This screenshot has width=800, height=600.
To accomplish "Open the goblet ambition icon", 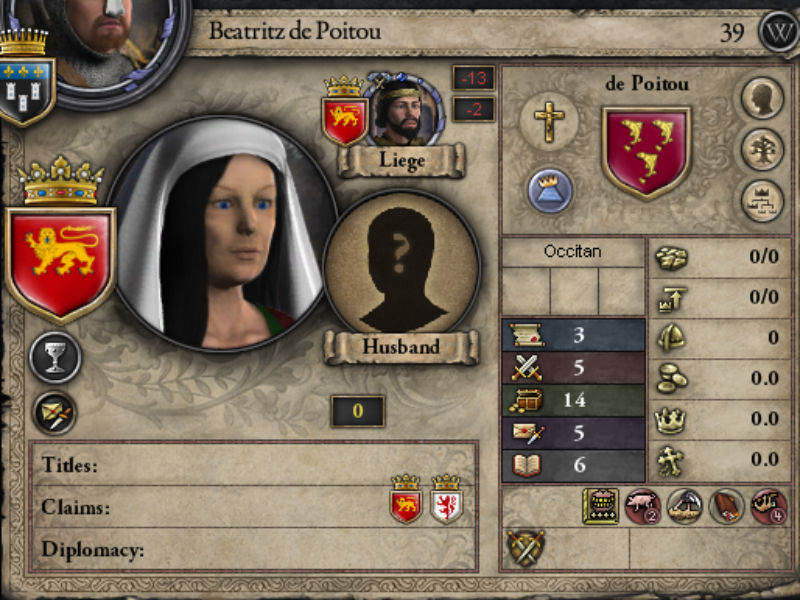I will 55,357.
